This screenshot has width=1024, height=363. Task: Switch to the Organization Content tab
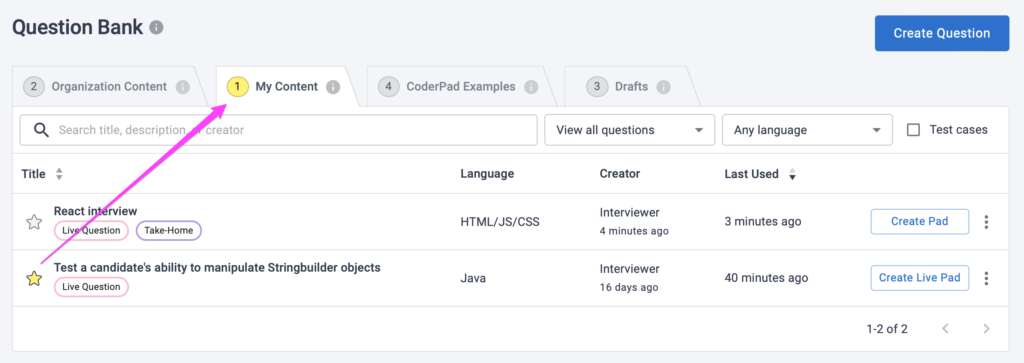coord(109,87)
